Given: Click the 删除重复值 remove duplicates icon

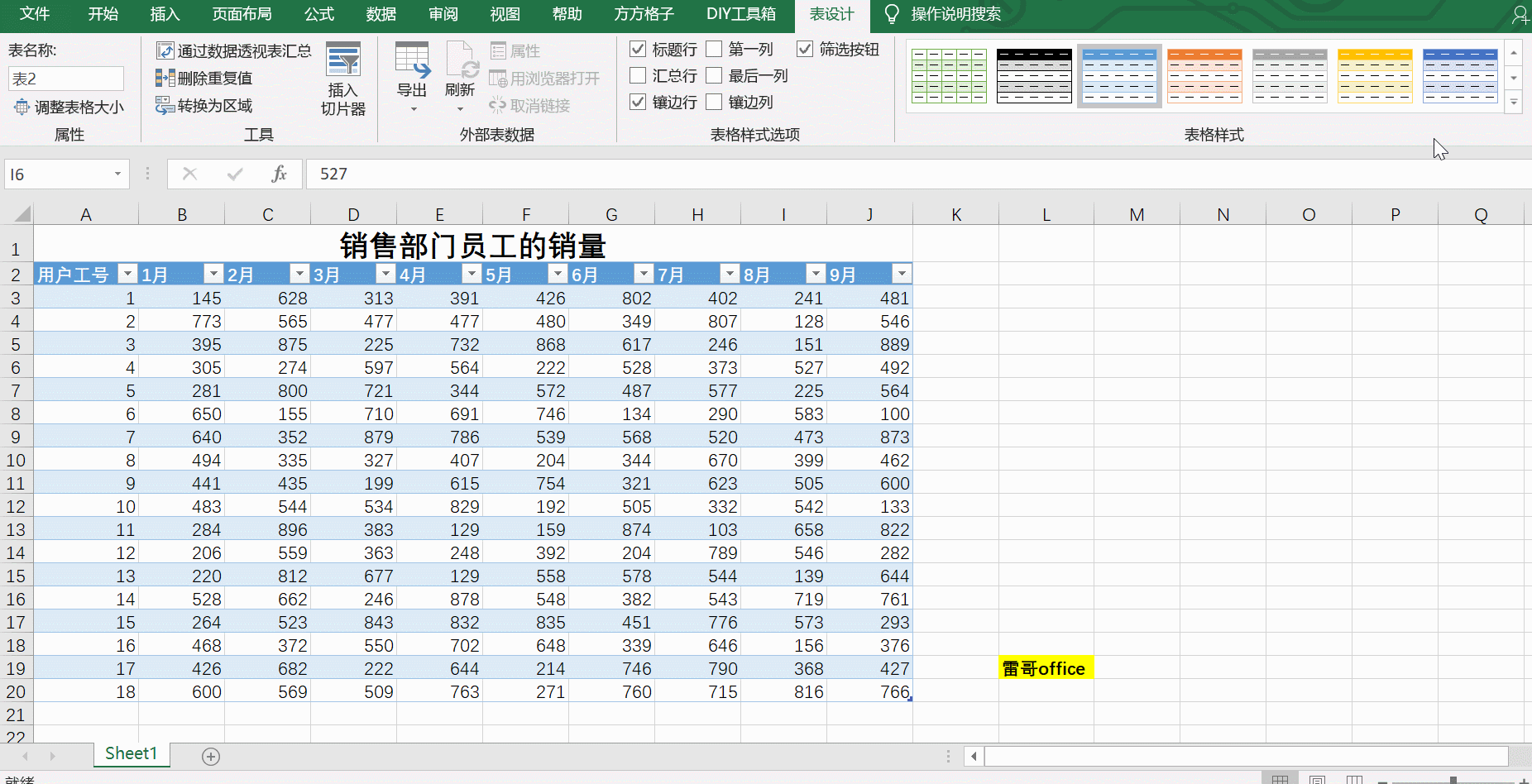Looking at the screenshot, I should pyautogui.click(x=165, y=78).
